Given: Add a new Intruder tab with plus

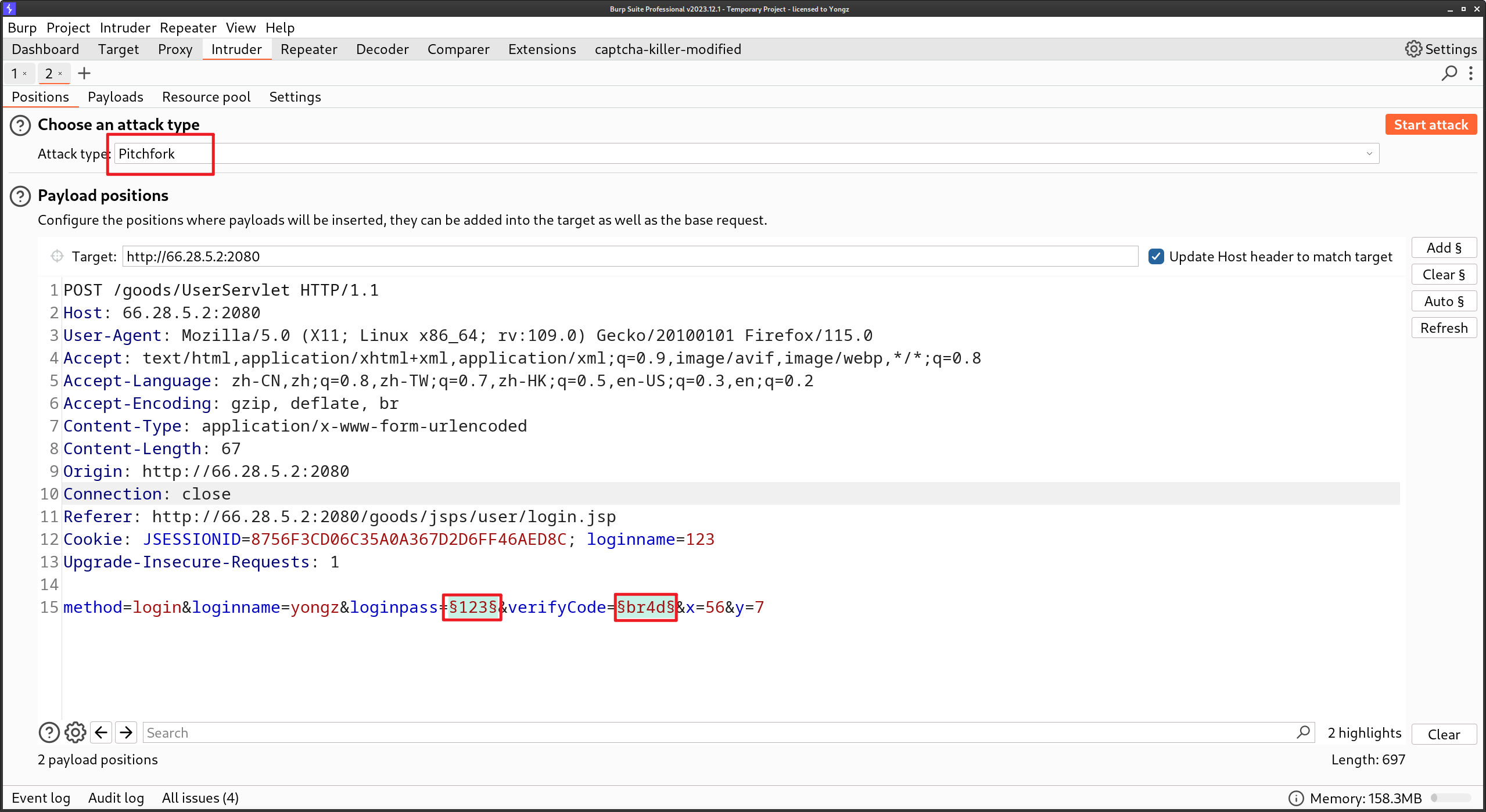Looking at the screenshot, I should 84,73.
